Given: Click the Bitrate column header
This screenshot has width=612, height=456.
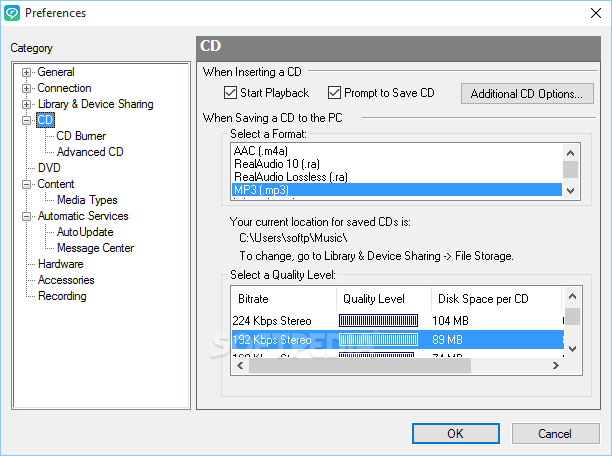Looking at the screenshot, I should click(x=284, y=299).
